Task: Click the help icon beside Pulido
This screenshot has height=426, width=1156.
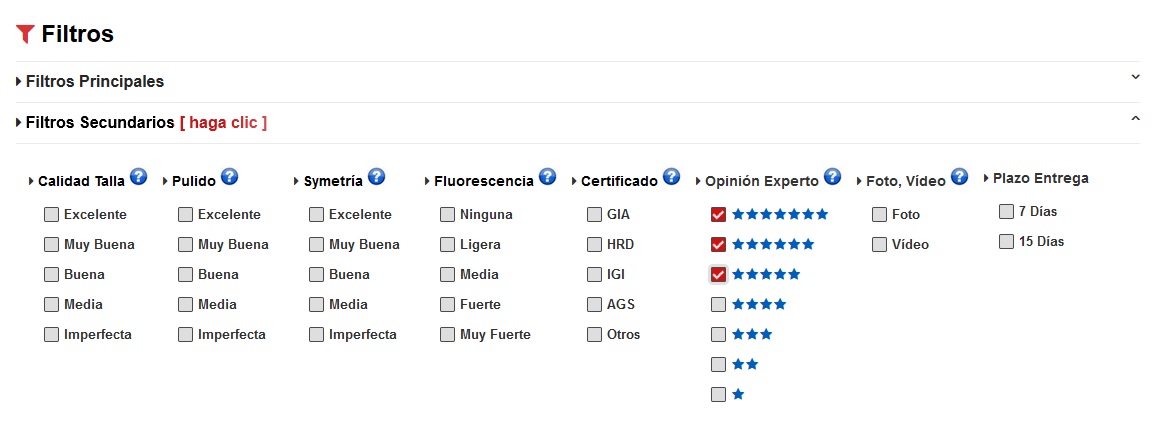Action: coord(229,177)
